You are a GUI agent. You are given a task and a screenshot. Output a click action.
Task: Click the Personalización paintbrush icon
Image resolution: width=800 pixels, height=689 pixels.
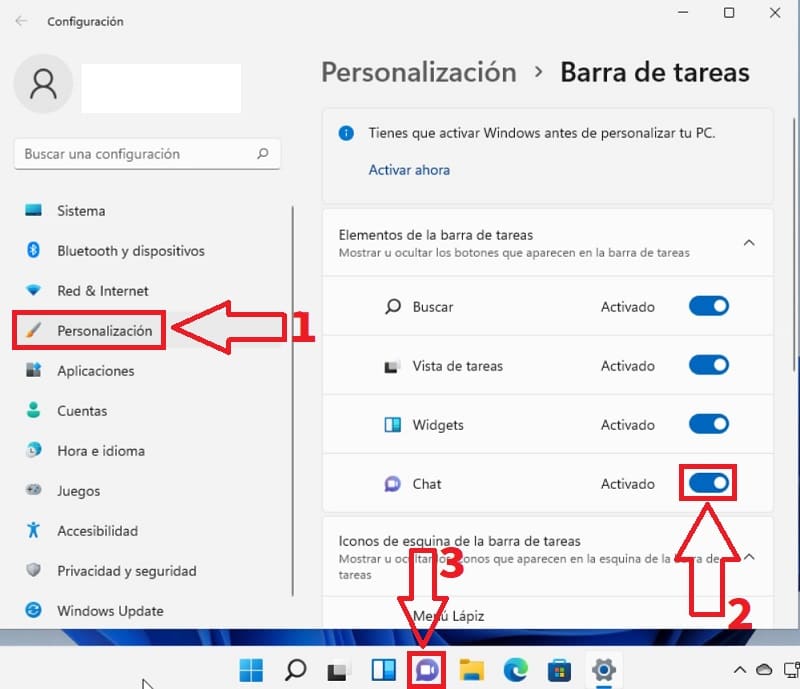click(x=33, y=330)
